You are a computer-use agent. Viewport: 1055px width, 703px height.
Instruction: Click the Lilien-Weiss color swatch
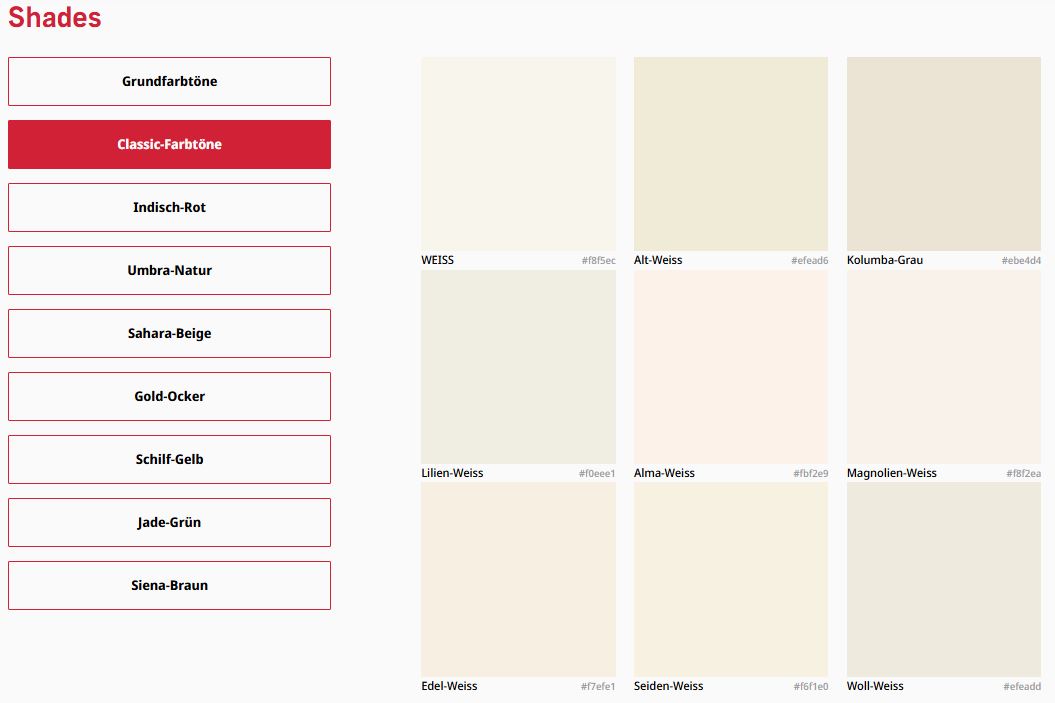pyautogui.click(x=518, y=366)
